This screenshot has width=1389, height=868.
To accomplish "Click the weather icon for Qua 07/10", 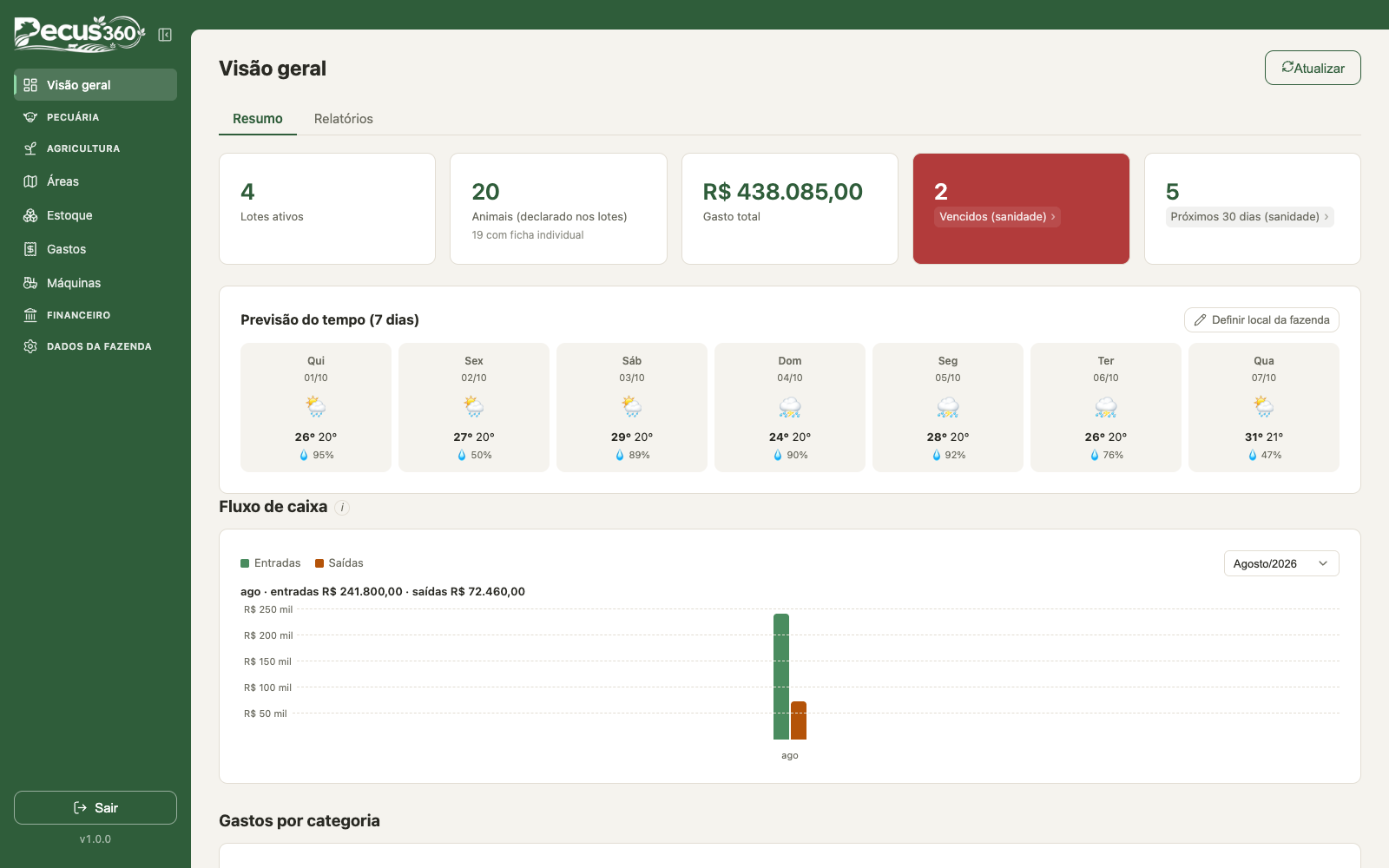I will [x=1264, y=406].
